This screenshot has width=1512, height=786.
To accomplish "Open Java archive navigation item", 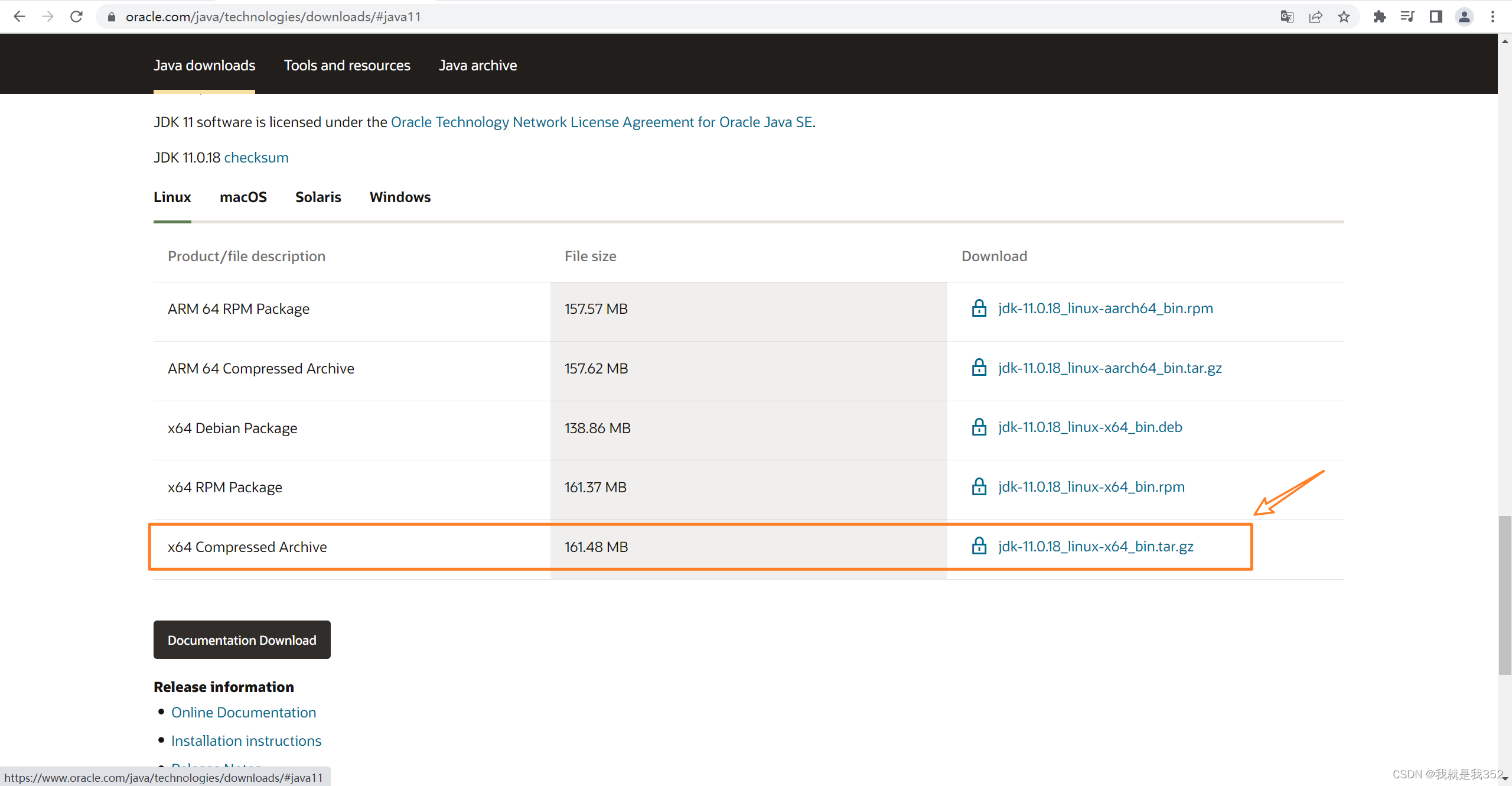I will click(477, 66).
